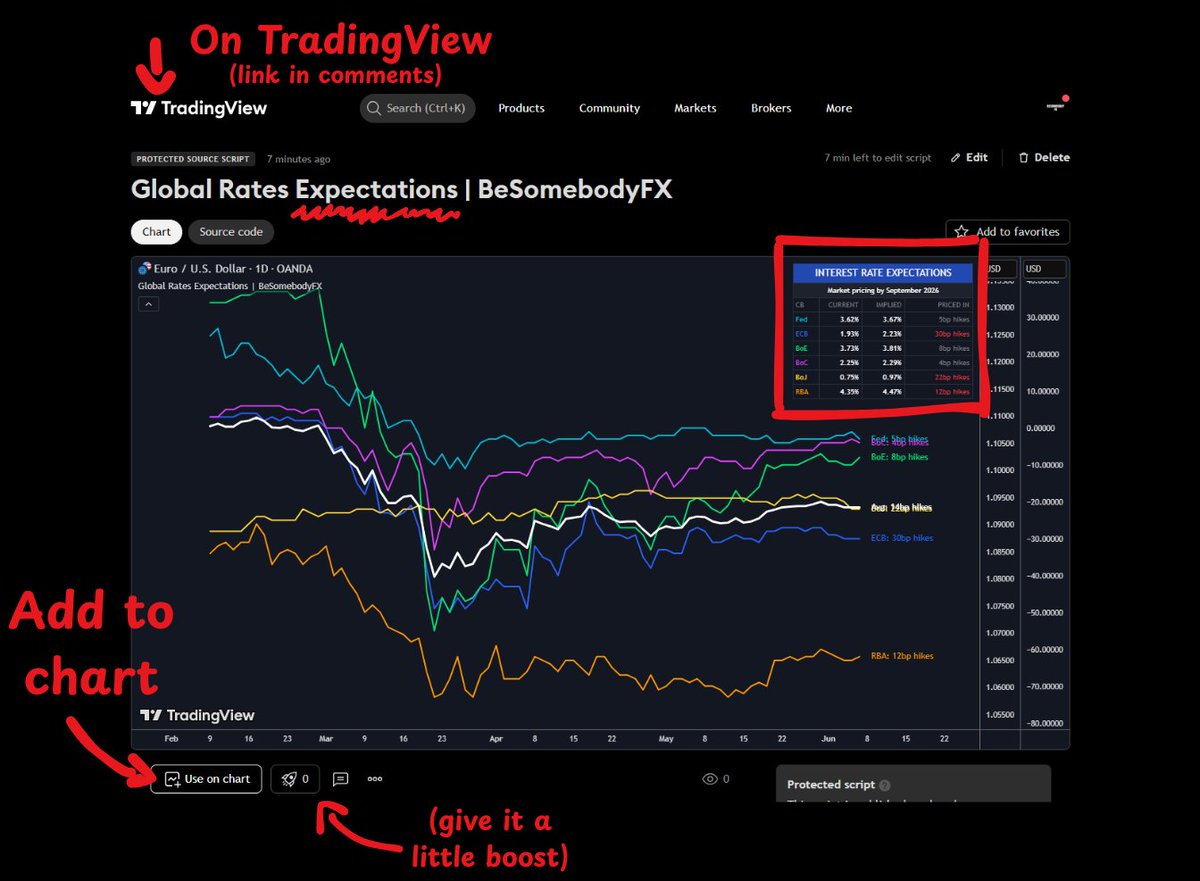Click the BoC implied rate 2.29%

tap(889, 363)
